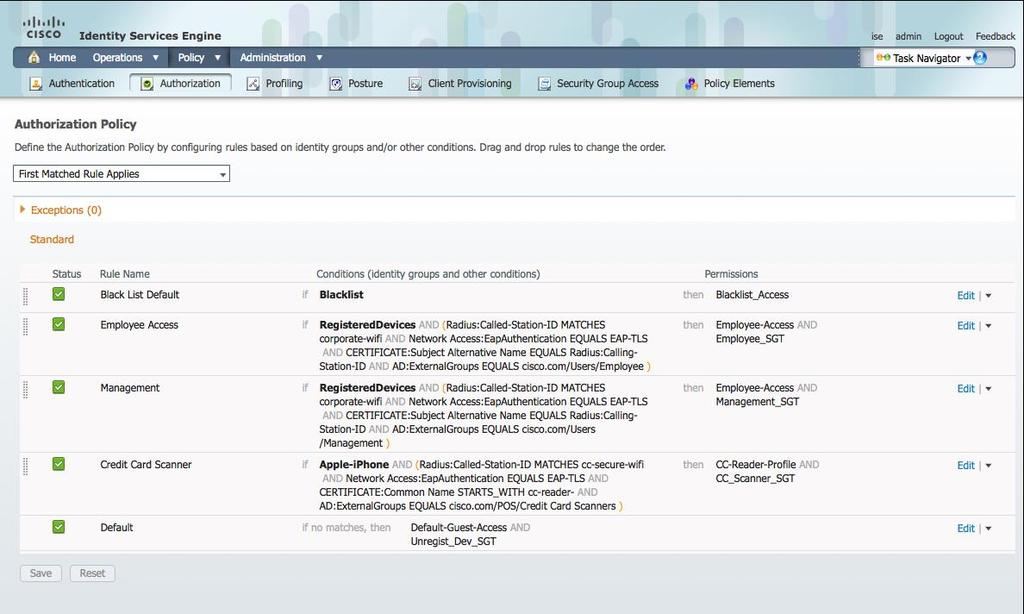Switch to the Profiling tab
Viewport: 1024px width, 614px height.
coord(284,84)
